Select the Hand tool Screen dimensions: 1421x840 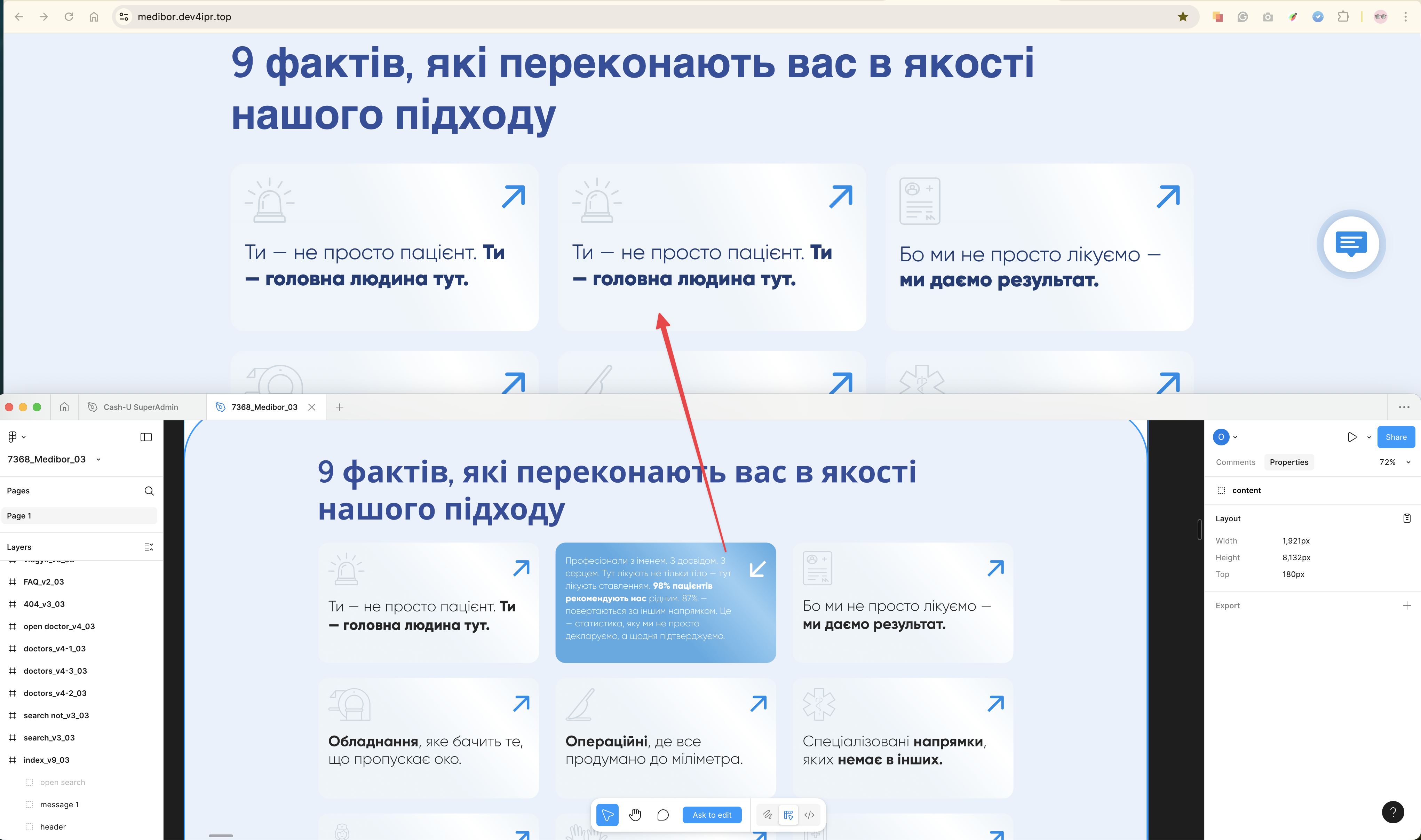point(635,815)
